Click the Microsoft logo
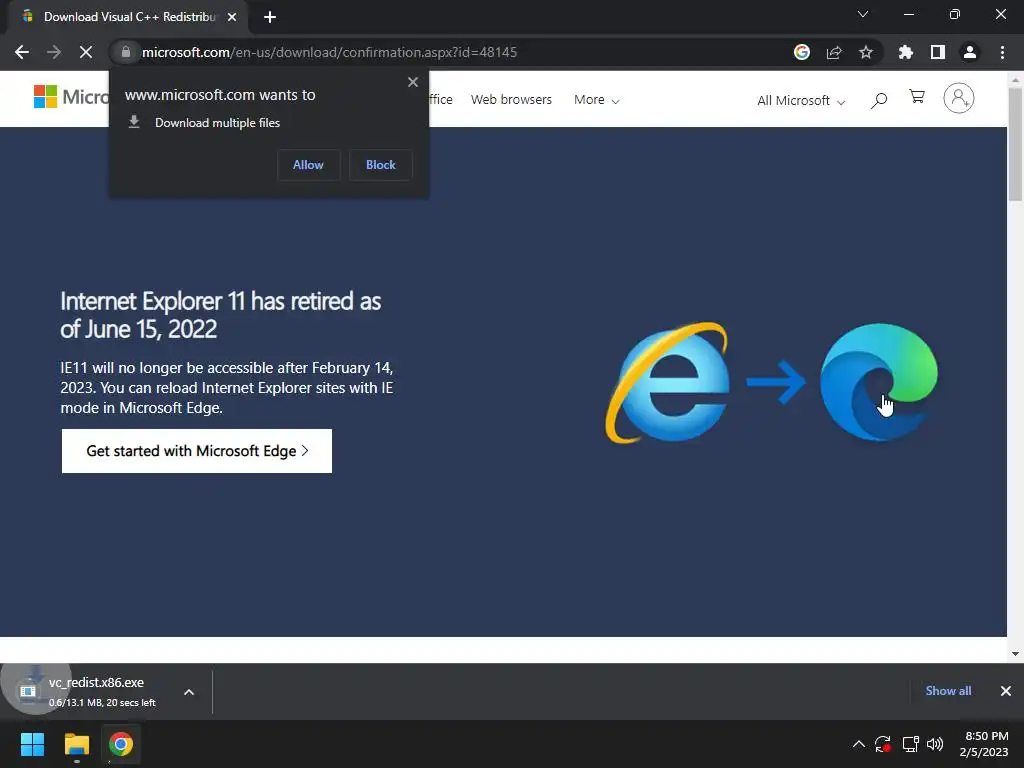1024x768 pixels. [x=71, y=97]
